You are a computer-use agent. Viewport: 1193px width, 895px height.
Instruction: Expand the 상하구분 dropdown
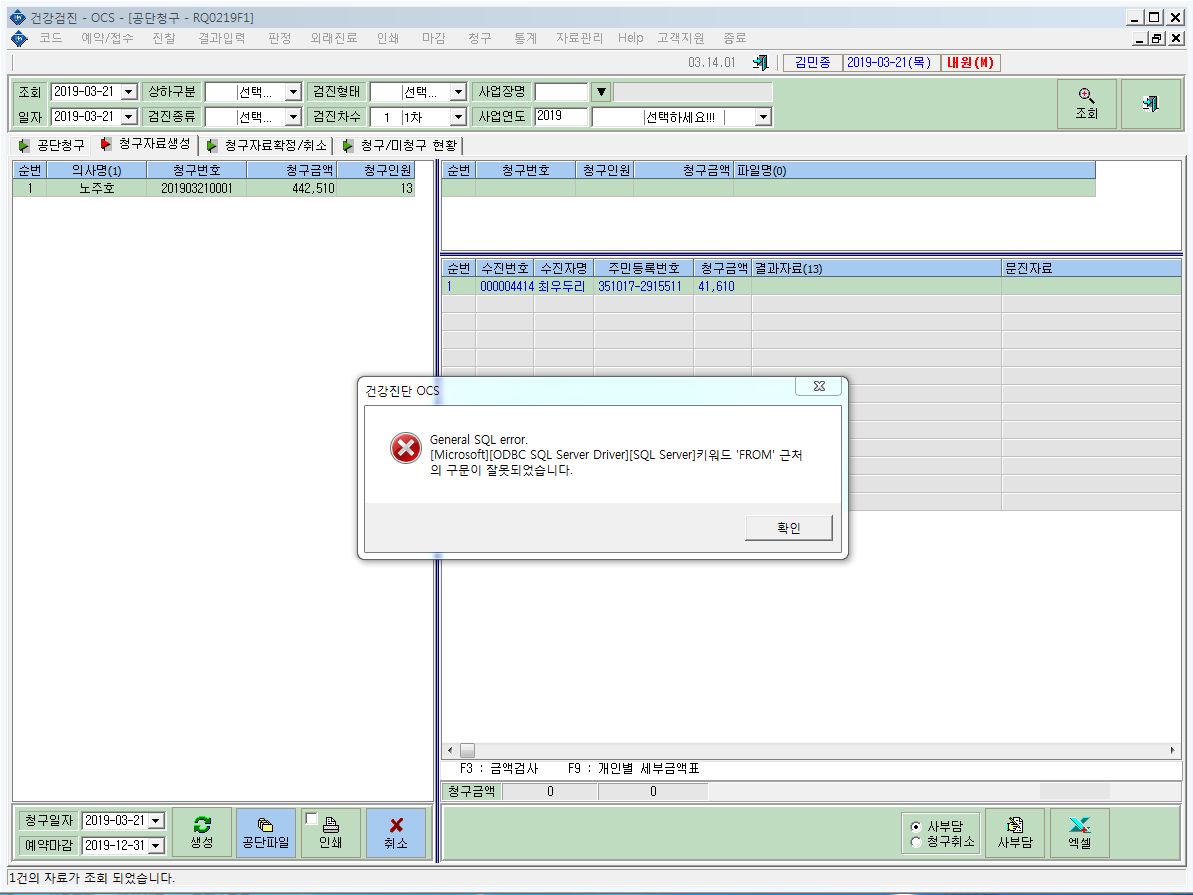293,92
